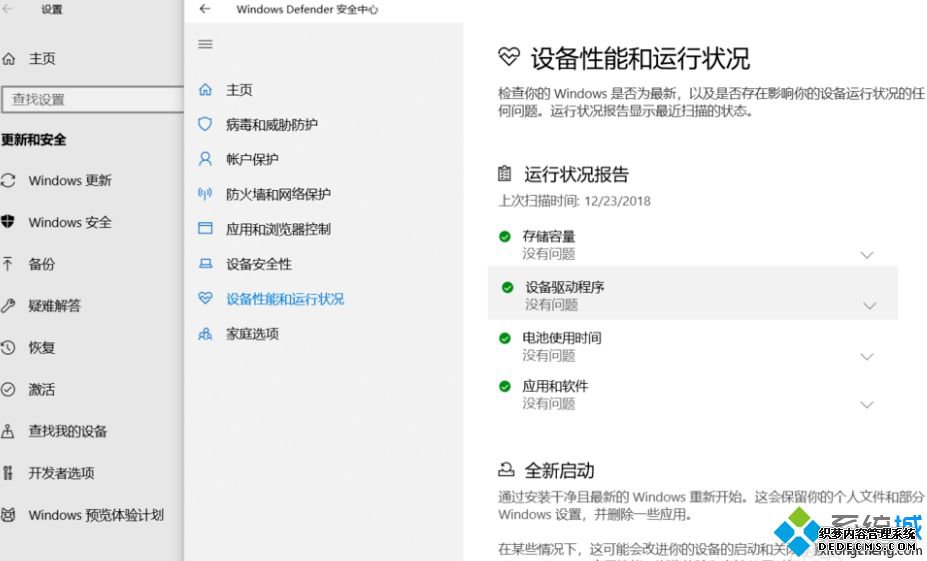Click the heart icon for device performance
This screenshot has width=927, height=561.
pos(205,299)
